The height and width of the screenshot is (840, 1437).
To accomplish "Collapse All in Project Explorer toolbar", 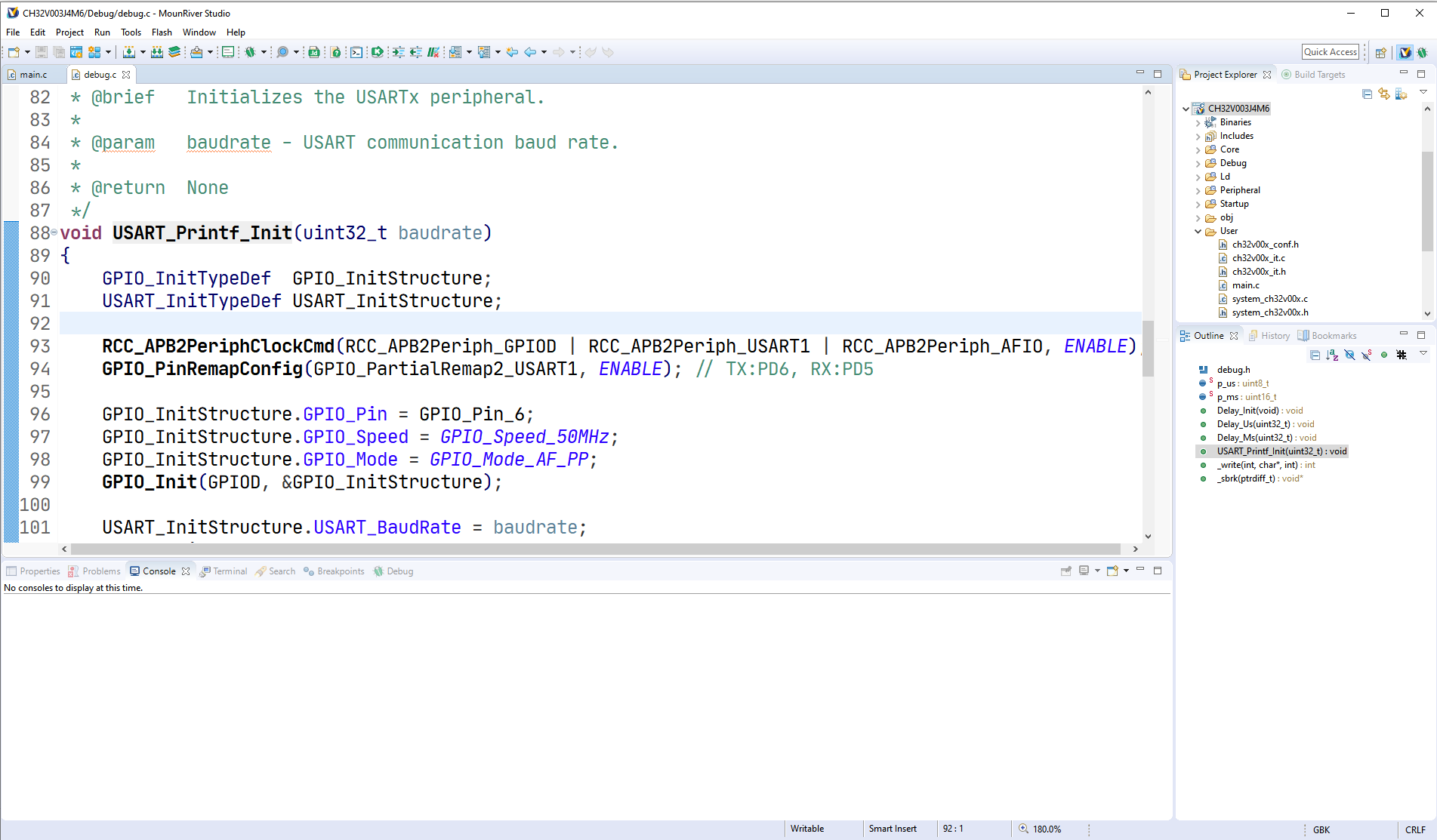I will click(1367, 94).
